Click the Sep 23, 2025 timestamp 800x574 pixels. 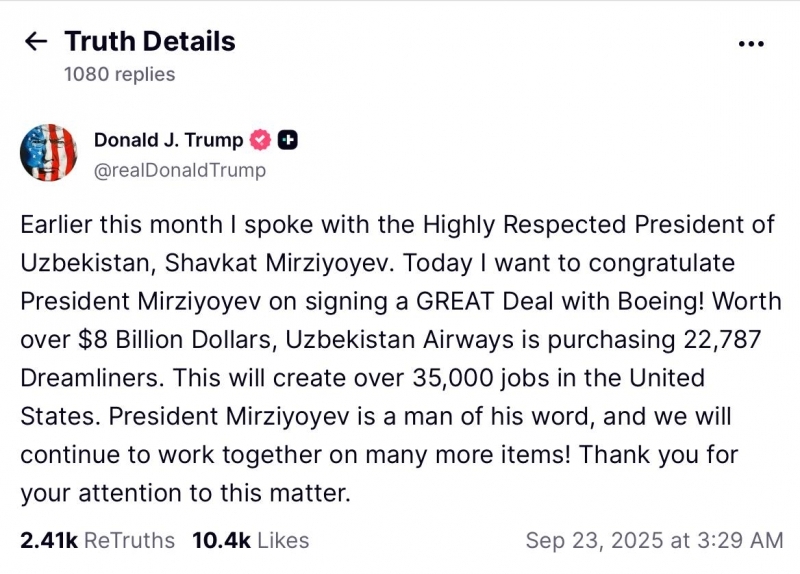coord(654,541)
